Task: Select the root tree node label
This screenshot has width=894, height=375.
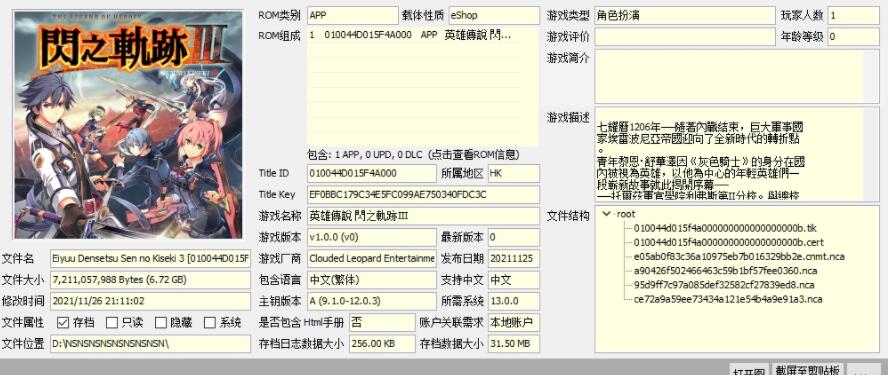Action: pos(626,214)
